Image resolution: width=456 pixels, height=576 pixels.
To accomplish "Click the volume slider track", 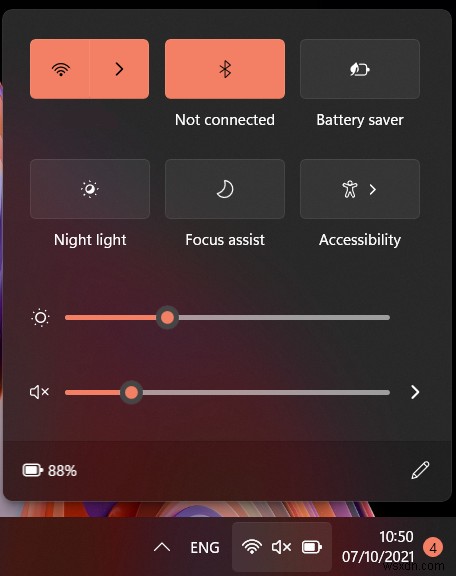I will pos(227,392).
